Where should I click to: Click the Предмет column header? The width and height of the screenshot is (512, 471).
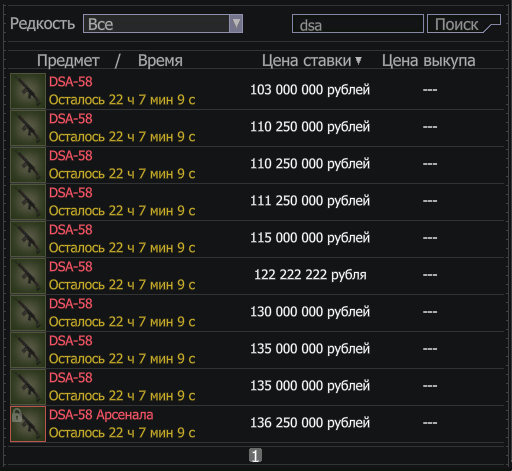point(68,61)
